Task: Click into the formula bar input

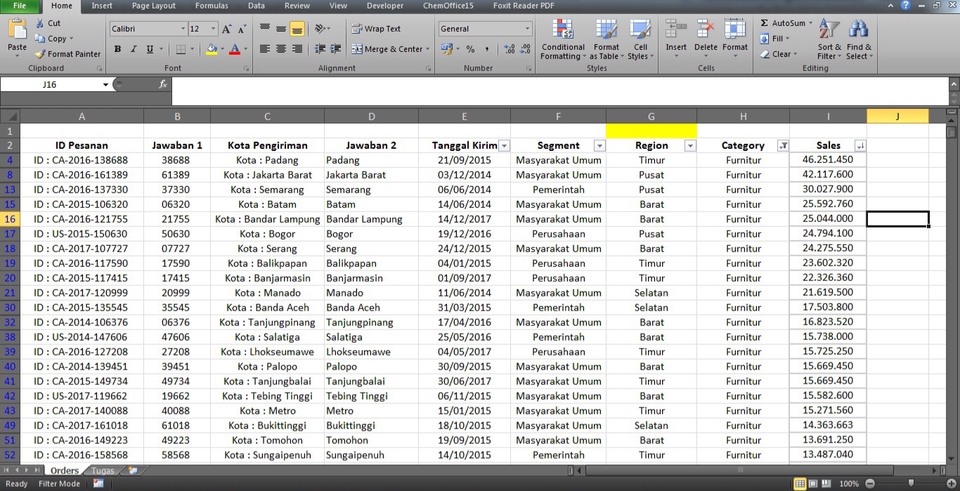Action: tap(560, 91)
